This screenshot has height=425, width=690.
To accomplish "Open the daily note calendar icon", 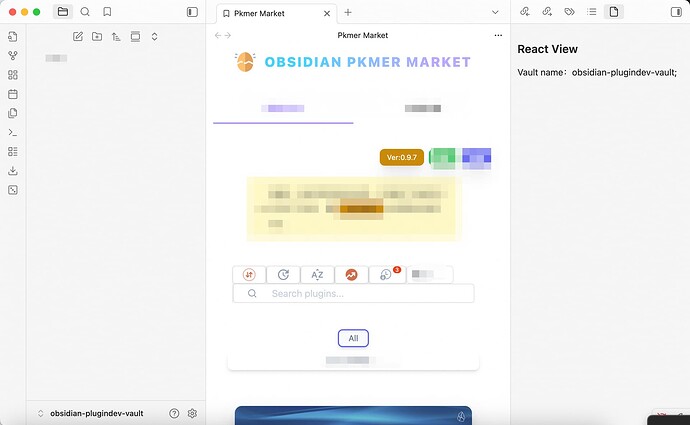I will (12, 94).
